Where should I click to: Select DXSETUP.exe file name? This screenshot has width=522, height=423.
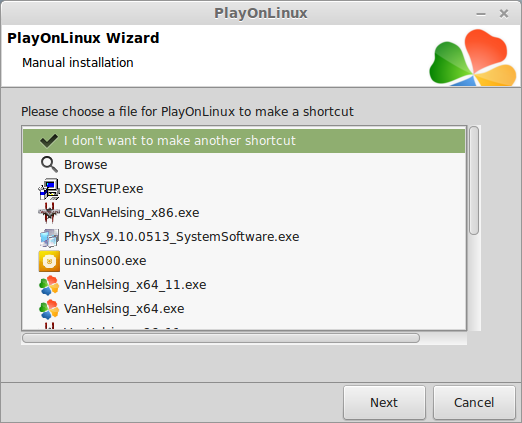pyautogui.click(x=104, y=189)
